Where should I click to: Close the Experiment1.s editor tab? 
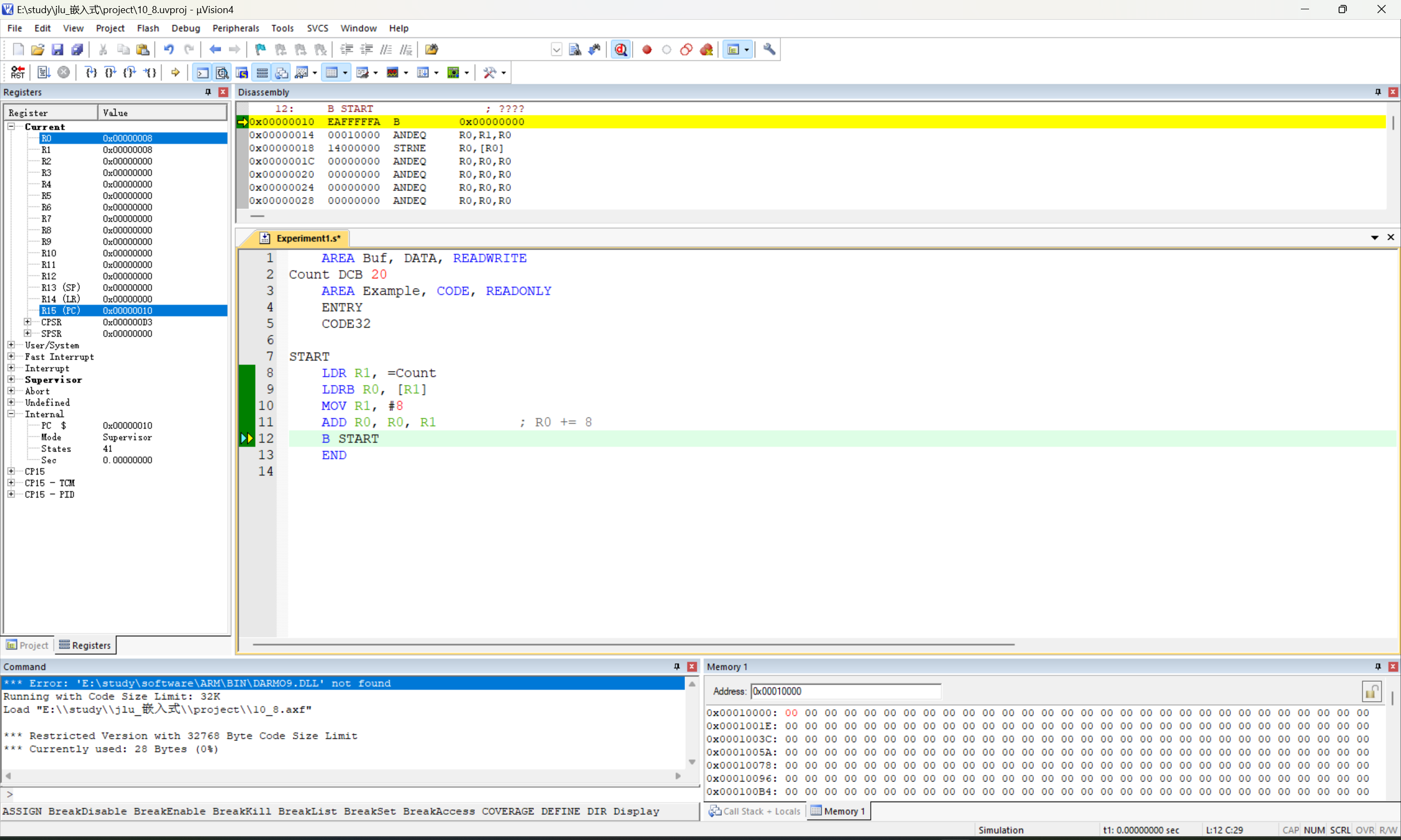click(1391, 237)
